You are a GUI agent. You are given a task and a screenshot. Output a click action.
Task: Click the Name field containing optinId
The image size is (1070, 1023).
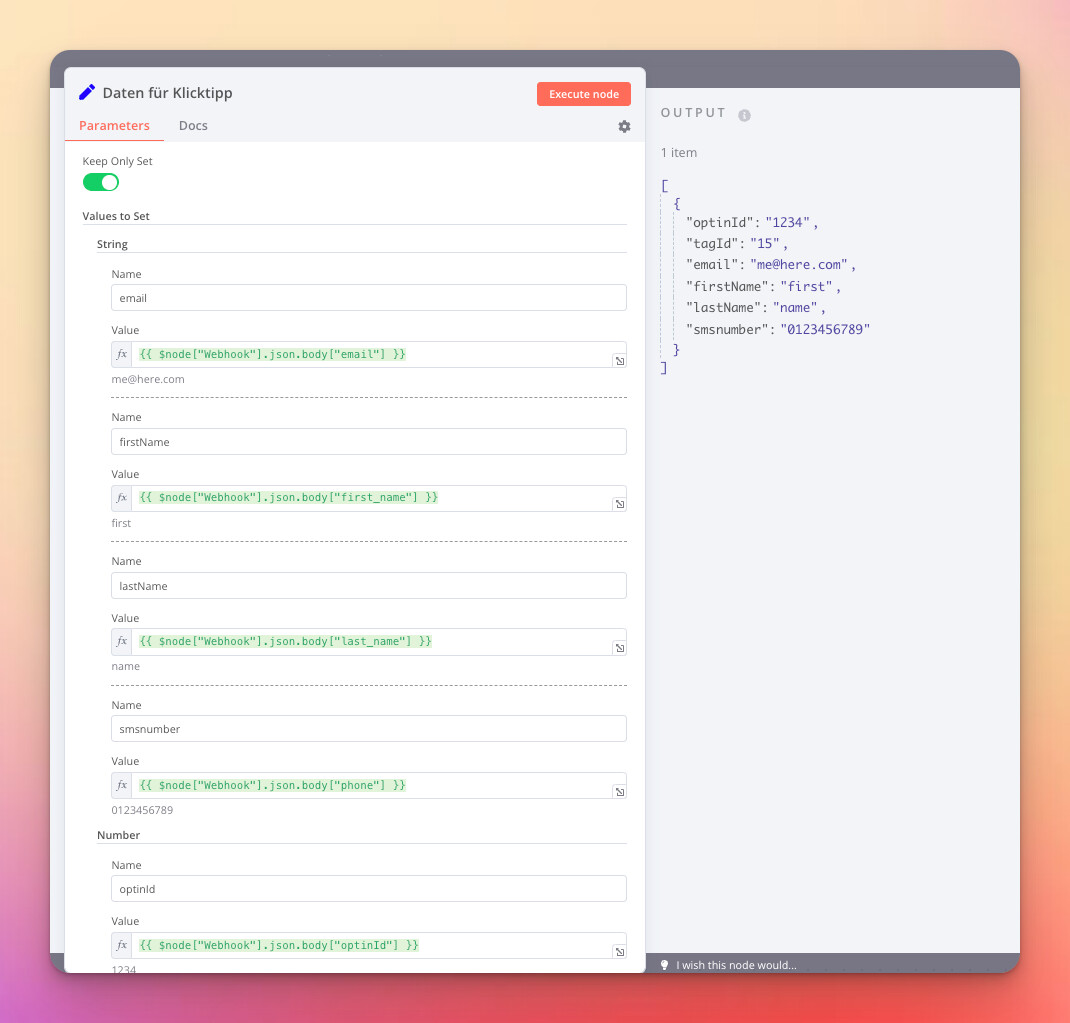point(368,889)
